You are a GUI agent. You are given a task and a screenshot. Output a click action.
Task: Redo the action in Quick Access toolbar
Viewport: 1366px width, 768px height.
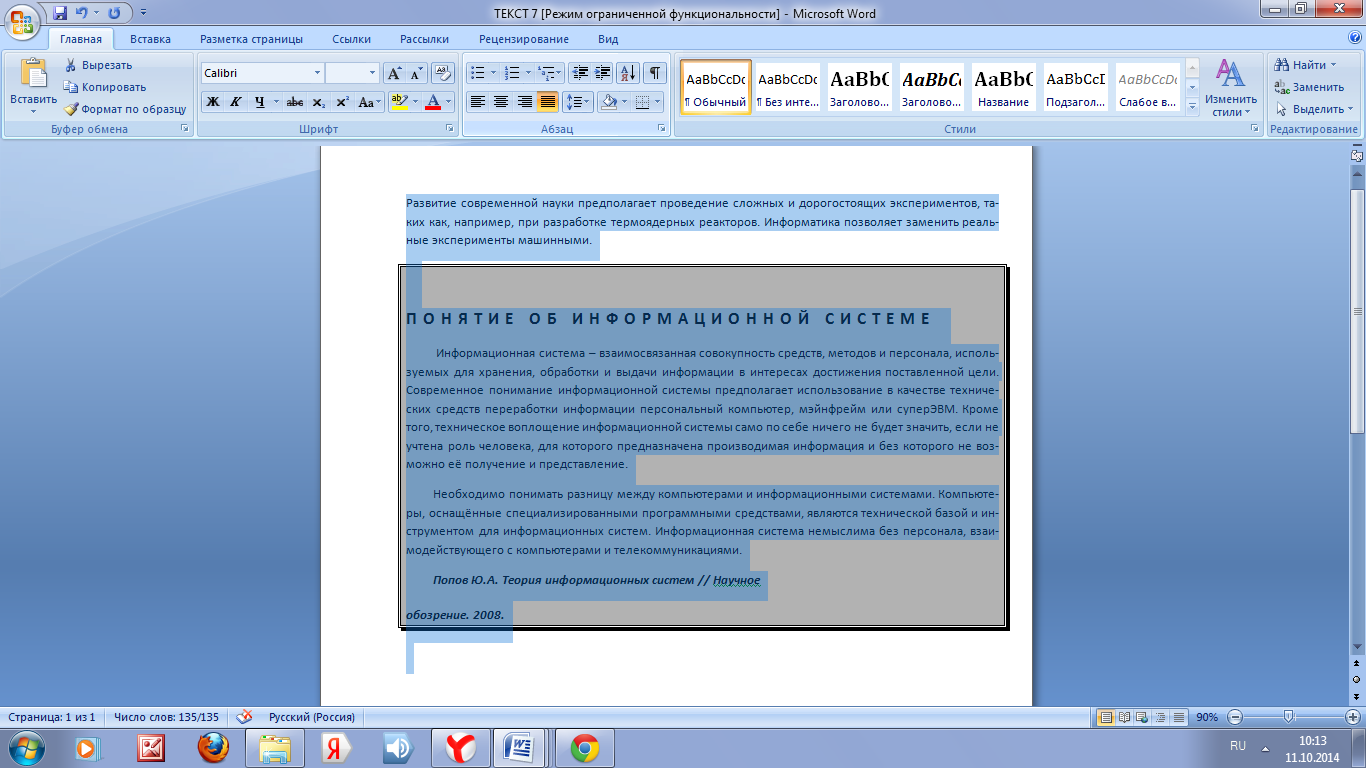tap(113, 13)
